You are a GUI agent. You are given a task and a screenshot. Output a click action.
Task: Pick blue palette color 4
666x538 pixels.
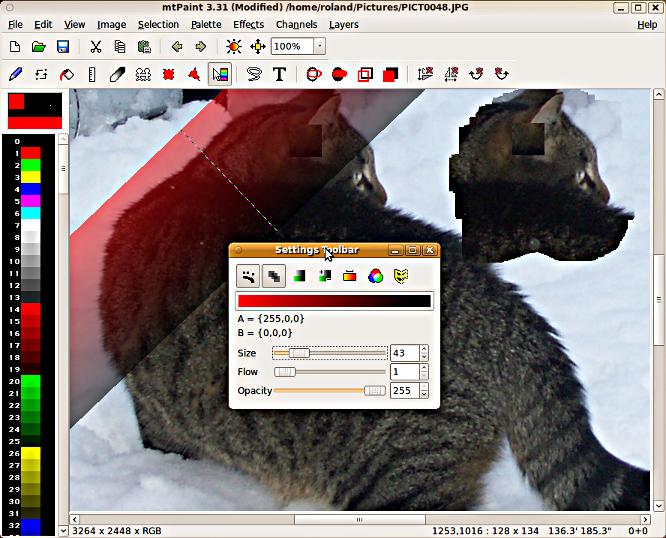(31, 189)
